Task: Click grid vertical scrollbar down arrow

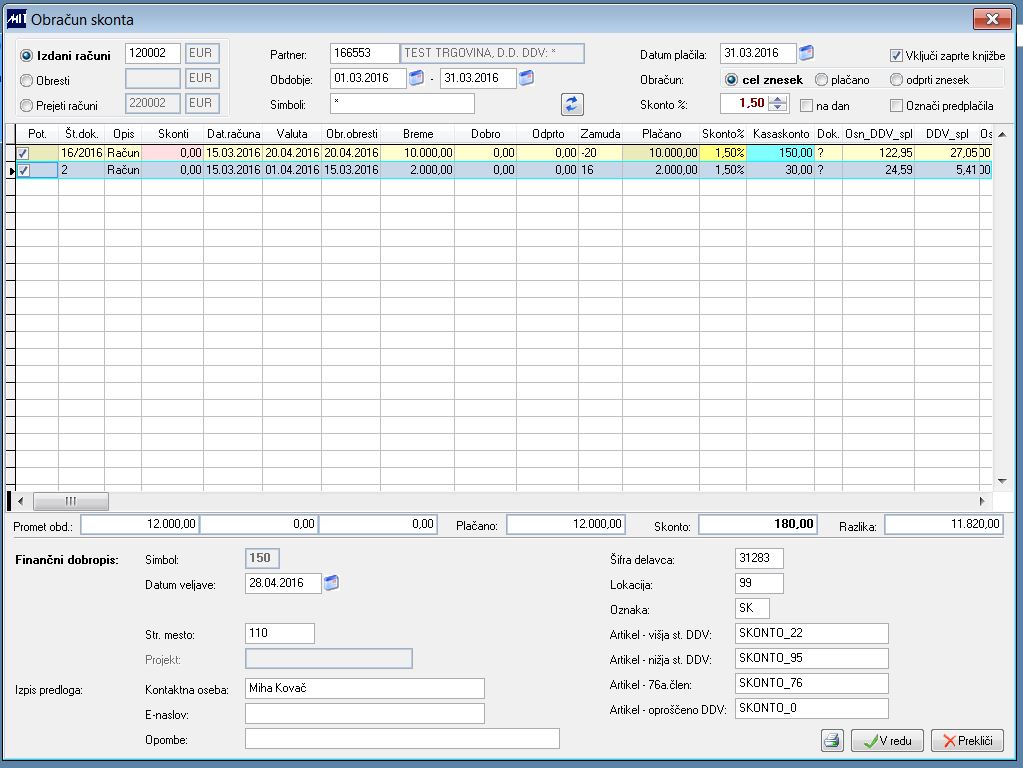Action: click(1002, 481)
